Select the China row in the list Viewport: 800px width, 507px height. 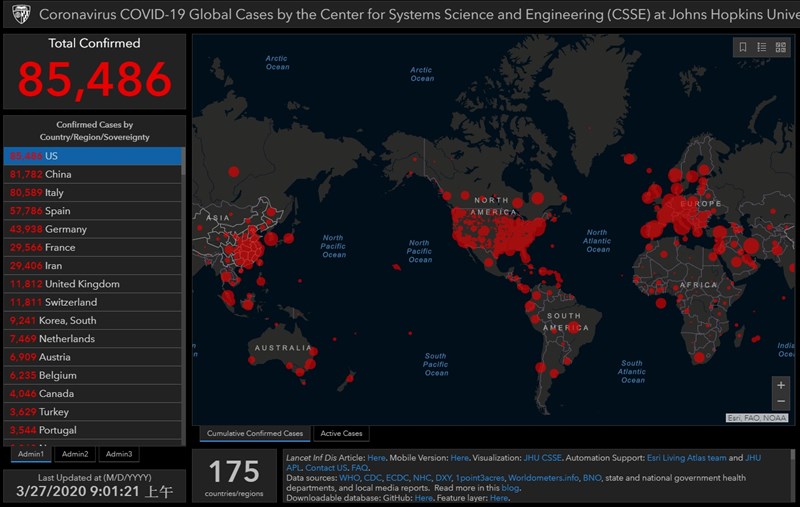[92, 174]
